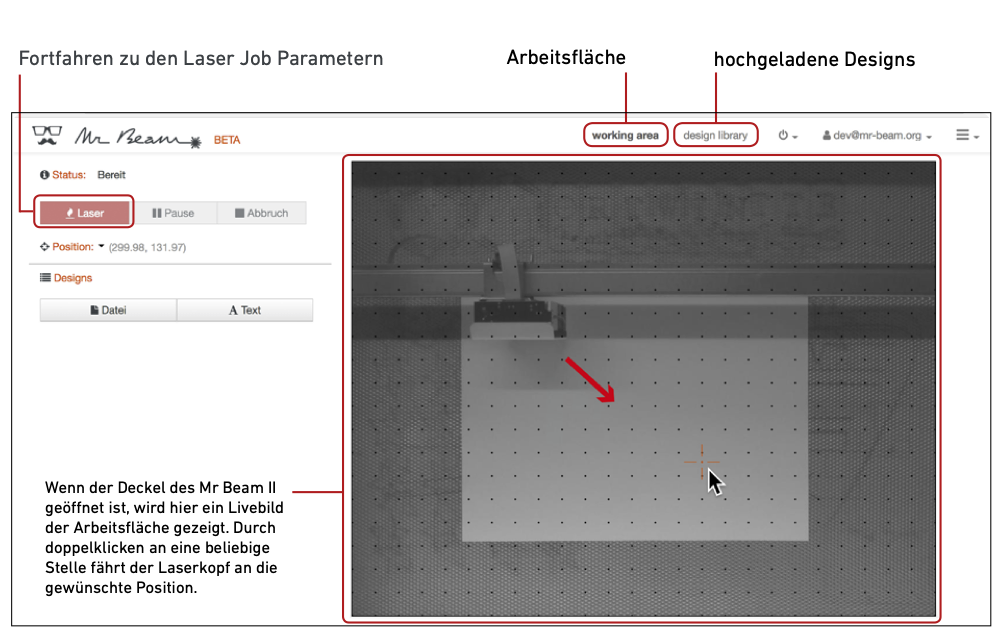This screenshot has height=638, width=1003.
Task: Click the Mr Beam handwritten brand name
Action: (x=138, y=136)
